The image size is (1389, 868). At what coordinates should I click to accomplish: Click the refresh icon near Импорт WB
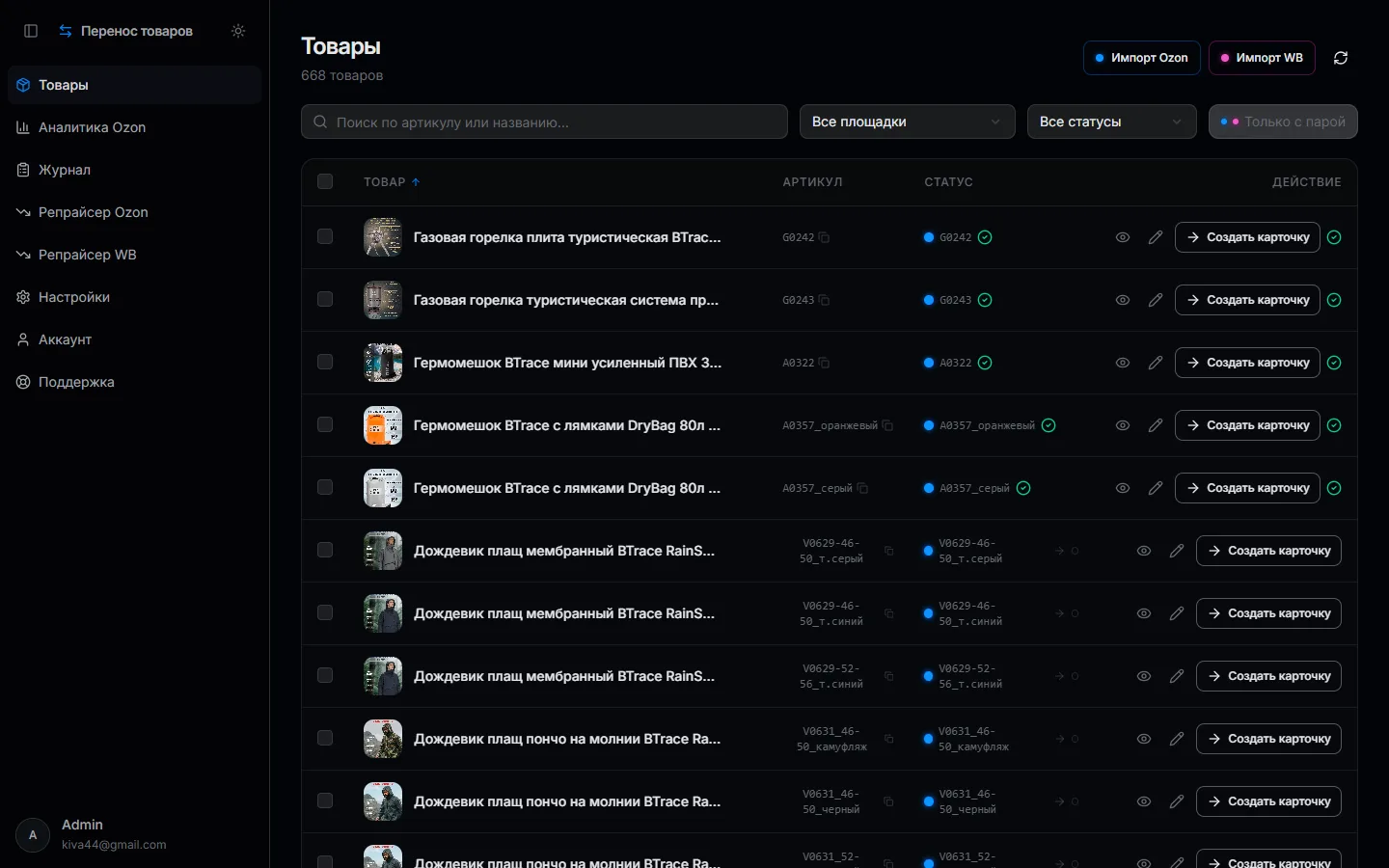[x=1341, y=58]
